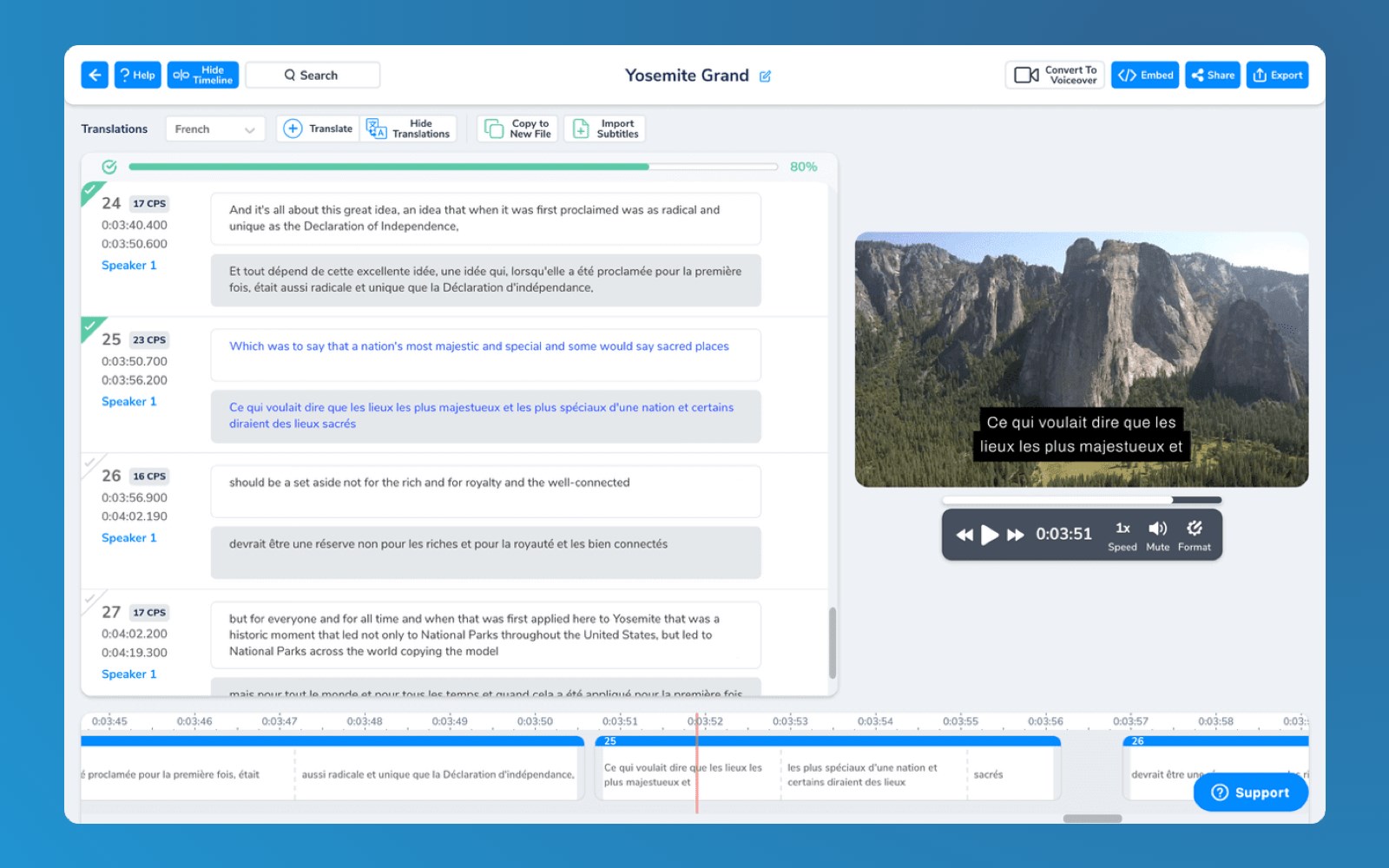The width and height of the screenshot is (1389, 868).
Task: Click the 23 CPS badge on subtitle 25
Action: 149,340
